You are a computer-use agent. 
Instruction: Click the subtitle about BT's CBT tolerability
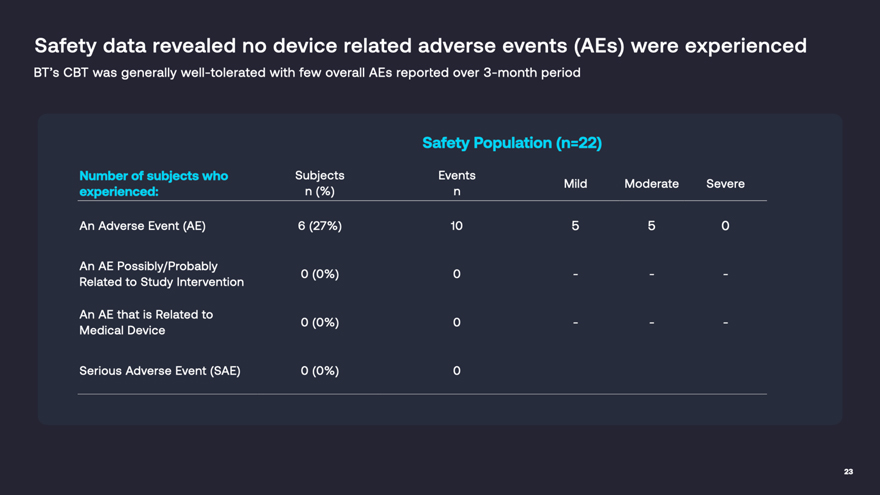pyautogui.click(x=307, y=73)
